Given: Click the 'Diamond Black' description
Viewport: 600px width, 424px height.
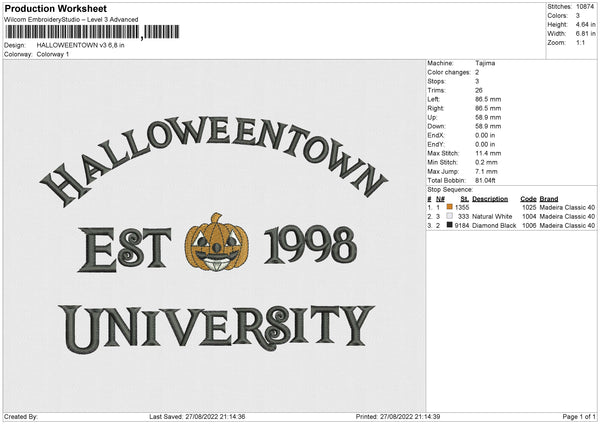Looking at the screenshot, I should point(494,226).
